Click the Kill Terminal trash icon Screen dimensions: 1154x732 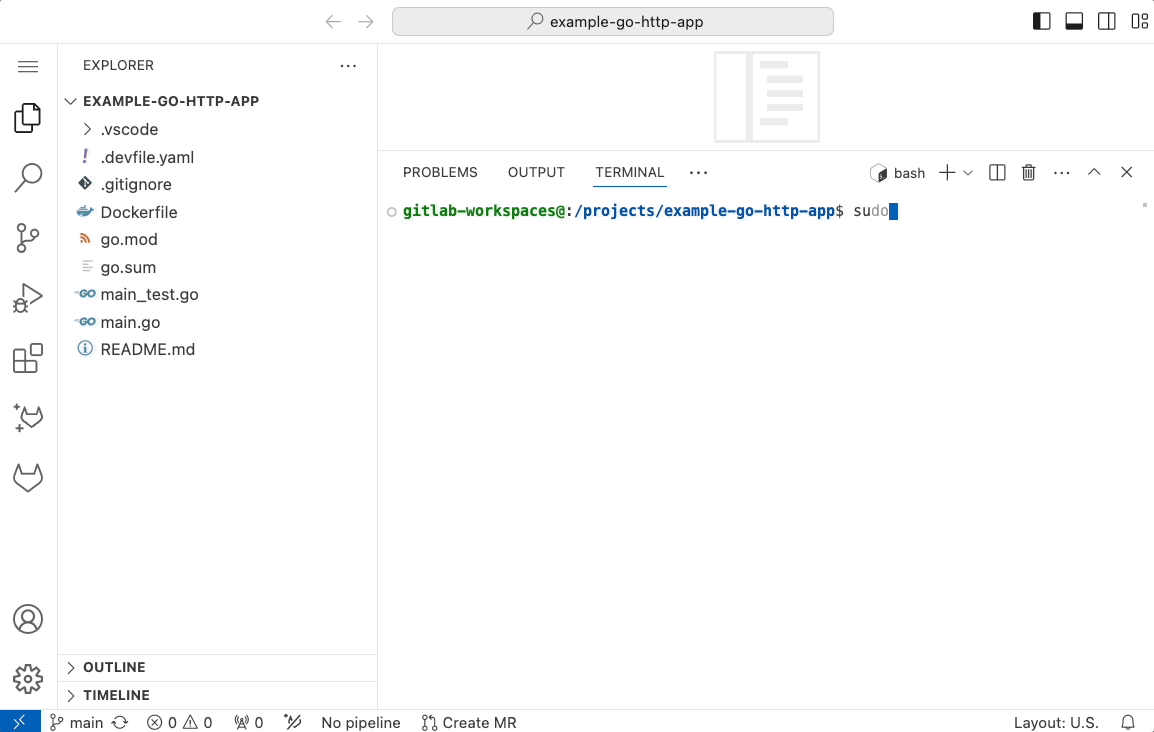[x=1028, y=173]
